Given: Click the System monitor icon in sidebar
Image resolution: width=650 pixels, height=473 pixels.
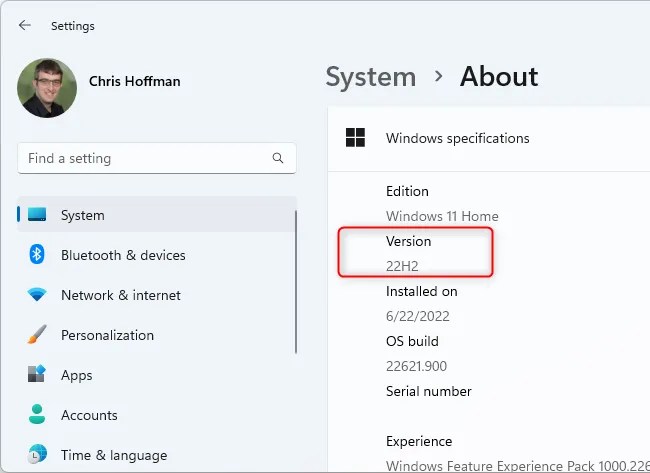Looking at the screenshot, I should click(x=37, y=215).
